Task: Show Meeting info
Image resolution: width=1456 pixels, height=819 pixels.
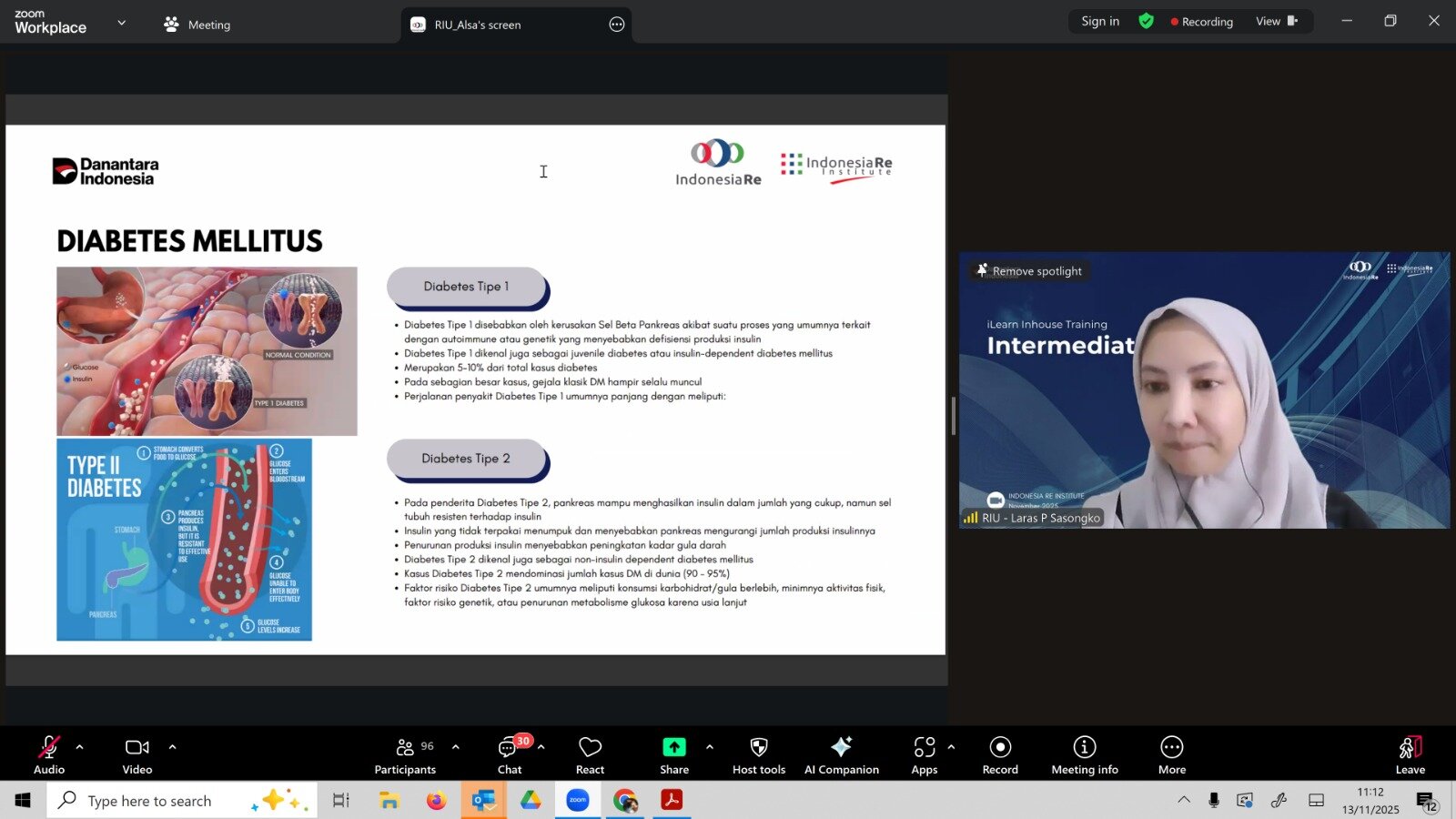Action: 1085,754
